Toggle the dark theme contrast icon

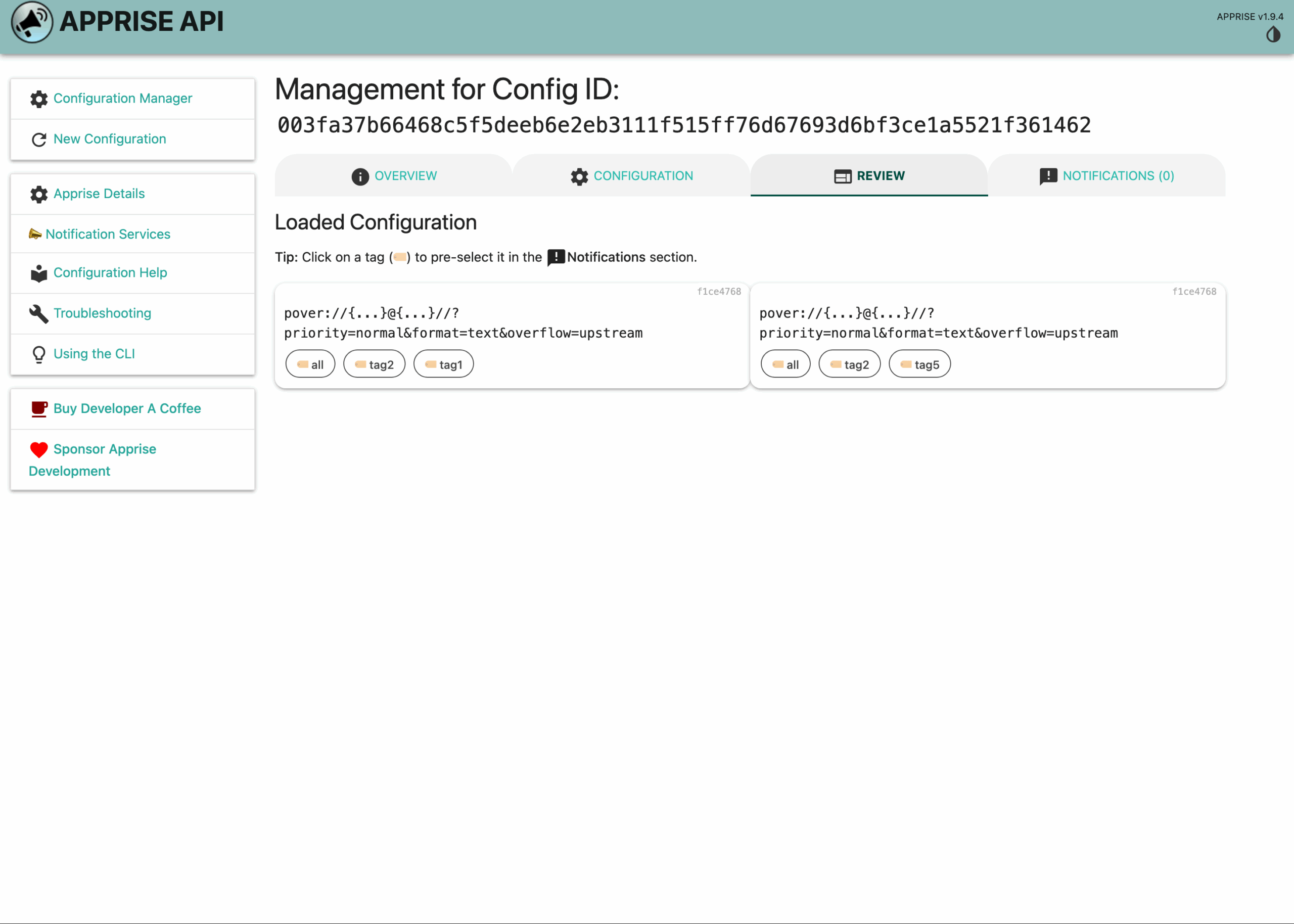coord(1273,35)
